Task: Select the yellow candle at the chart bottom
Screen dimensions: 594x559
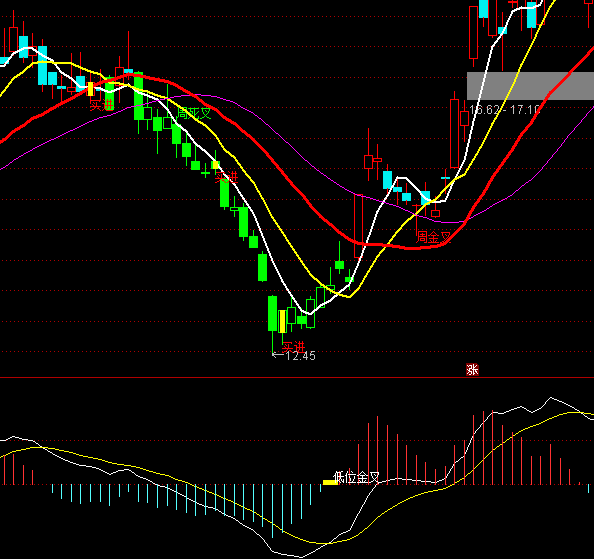Action: pos(282,322)
